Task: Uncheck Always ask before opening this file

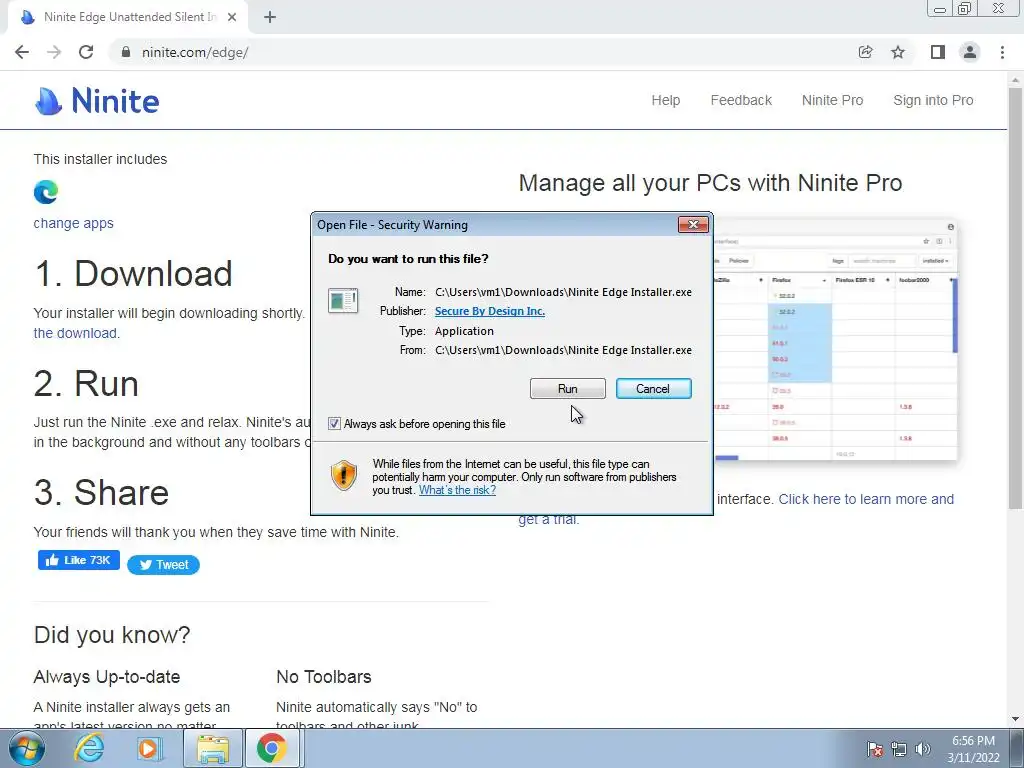Action: coord(334,424)
